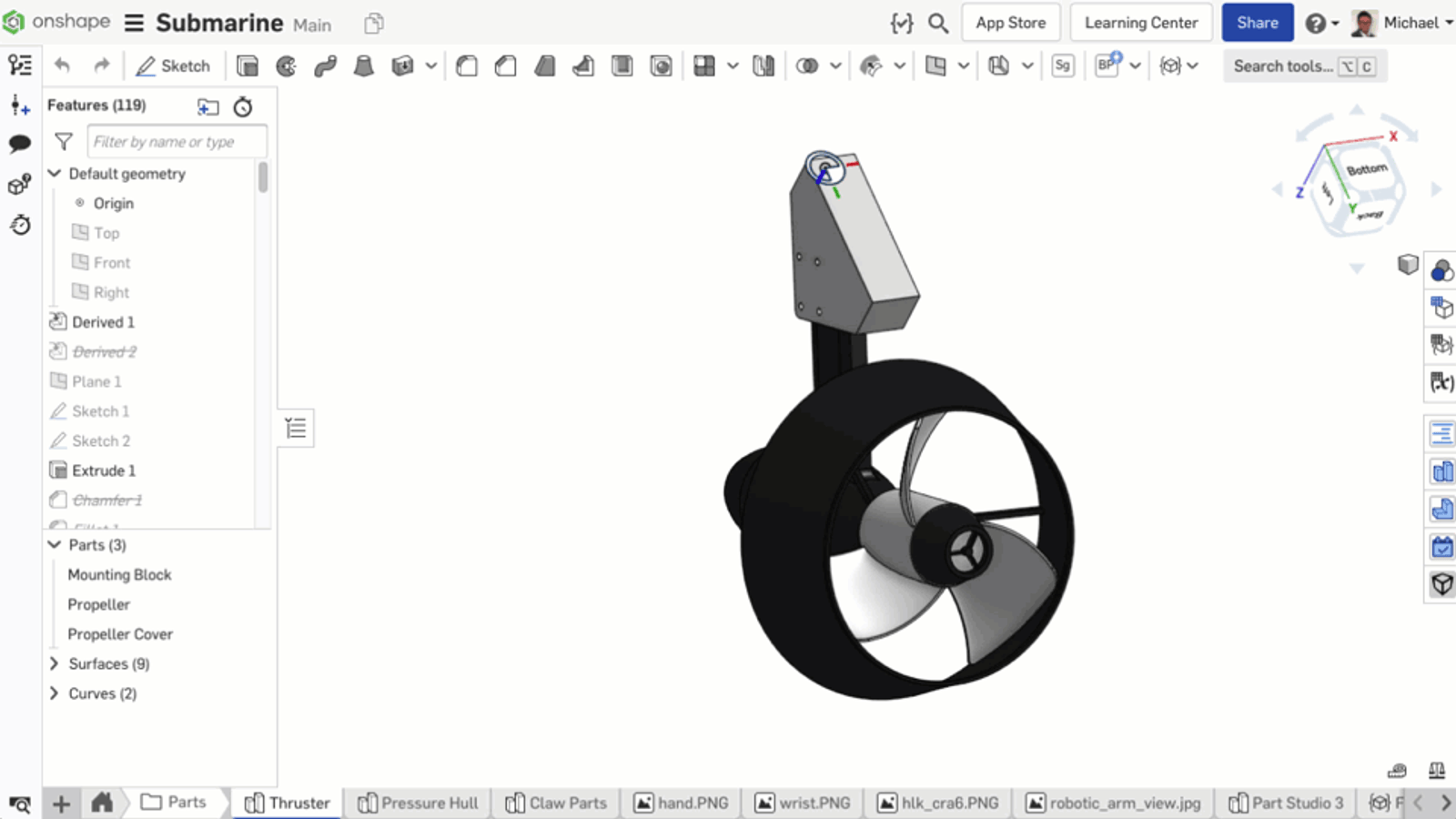Image resolution: width=1456 pixels, height=819 pixels.
Task: Select the Loft tool
Action: [x=363, y=66]
